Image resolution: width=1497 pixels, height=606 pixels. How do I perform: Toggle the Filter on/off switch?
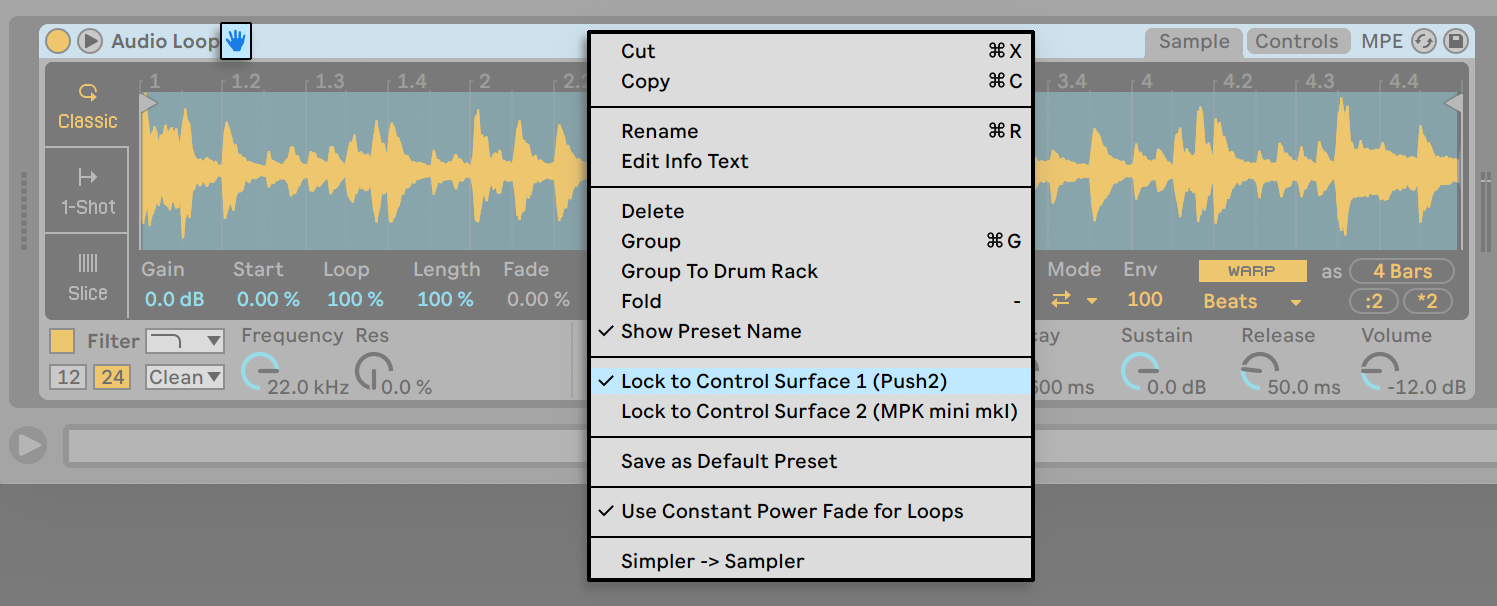tap(62, 342)
